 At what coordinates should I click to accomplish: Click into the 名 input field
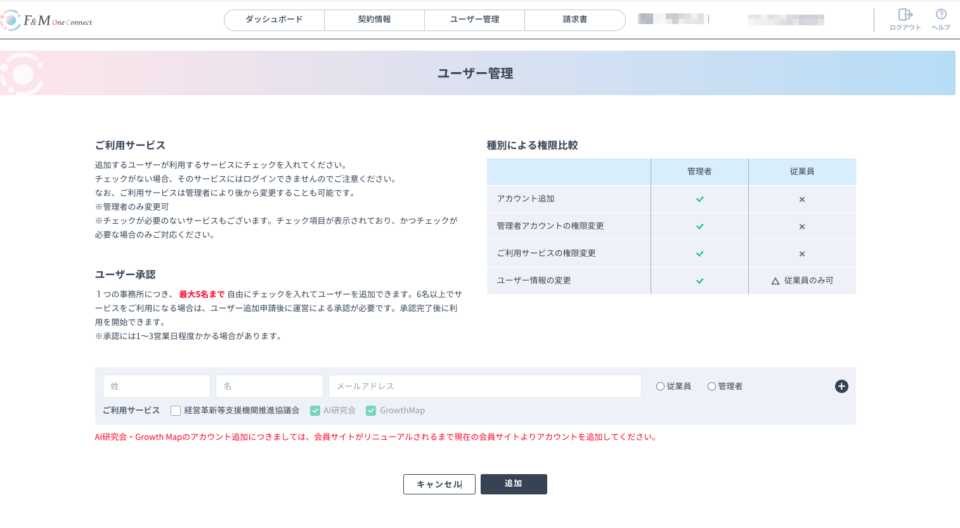(x=268, y=386)
